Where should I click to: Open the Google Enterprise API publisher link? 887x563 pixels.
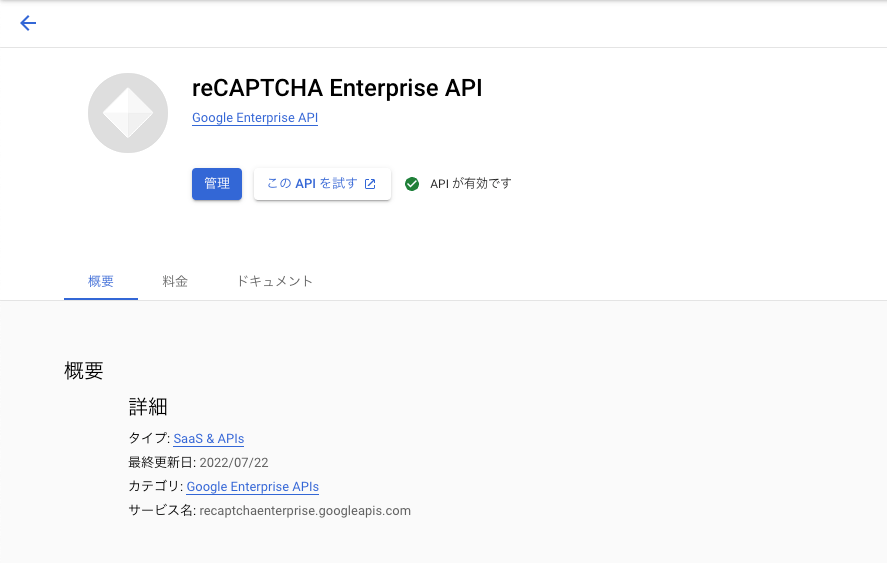click(255, 118)
